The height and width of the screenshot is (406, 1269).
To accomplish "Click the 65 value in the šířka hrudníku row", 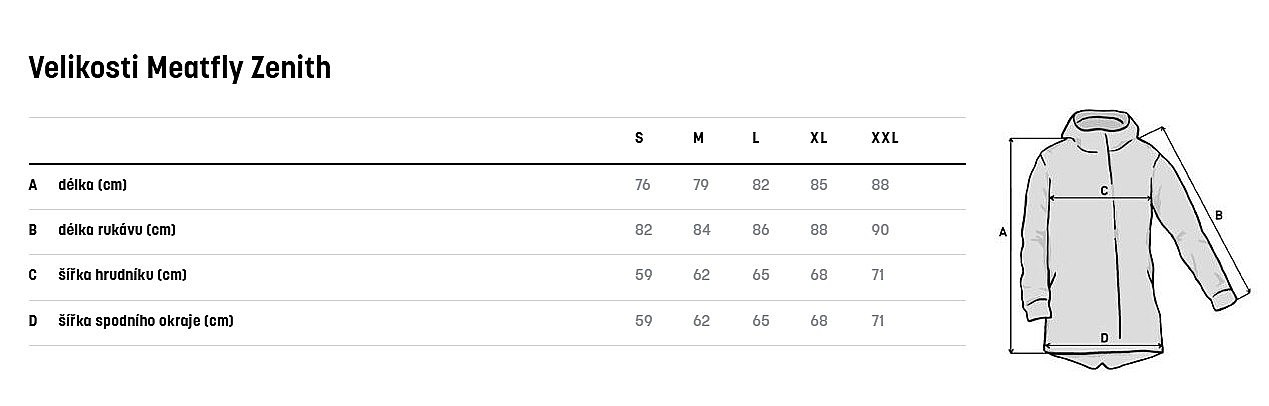I will point(761,275).
